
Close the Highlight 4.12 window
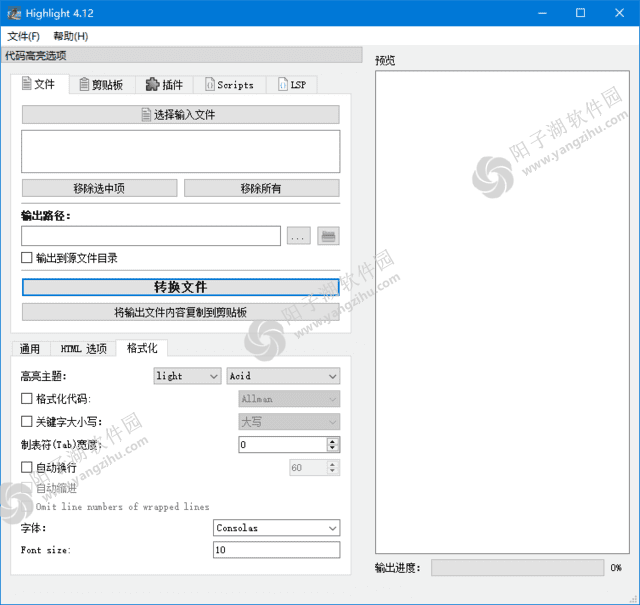[619, 13]
